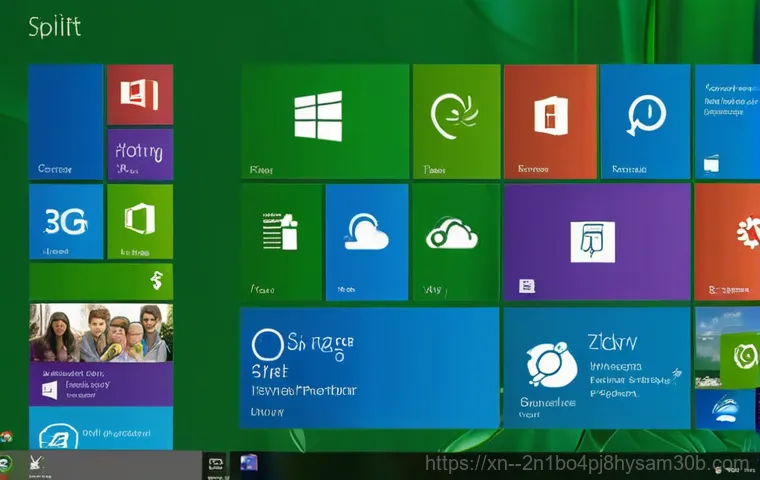Open the large blue tile with circle icon
This screenshot has height=480, width=760.
(x=370, y=368)
